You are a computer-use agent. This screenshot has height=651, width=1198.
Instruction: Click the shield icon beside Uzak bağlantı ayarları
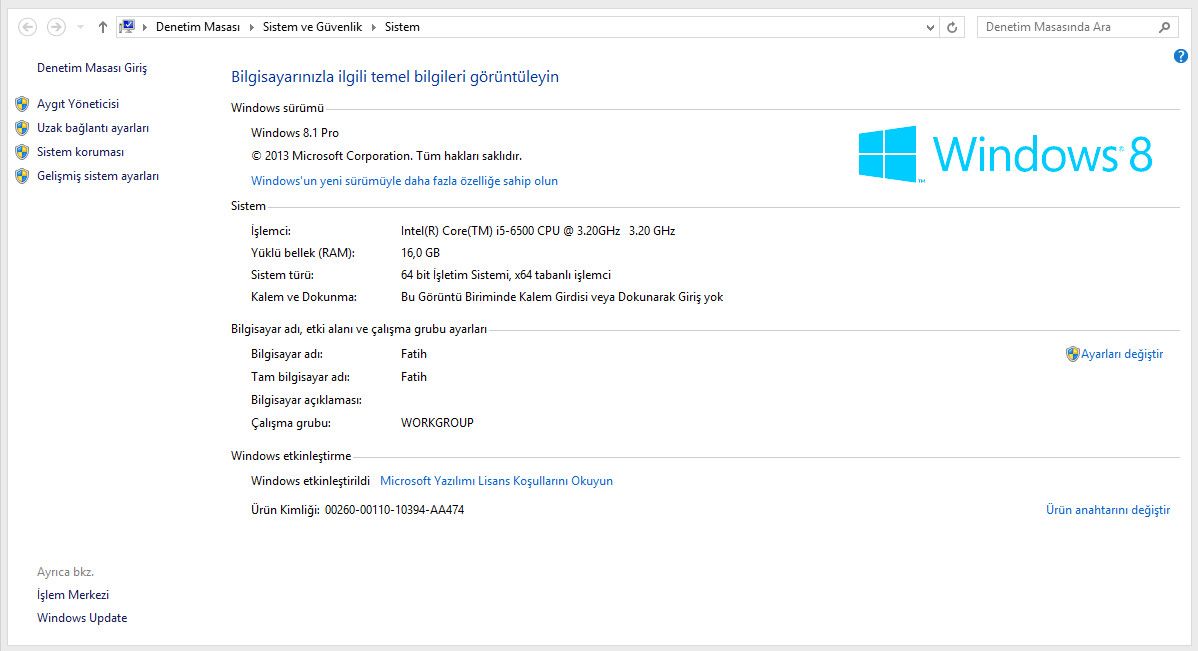point(22,128)
